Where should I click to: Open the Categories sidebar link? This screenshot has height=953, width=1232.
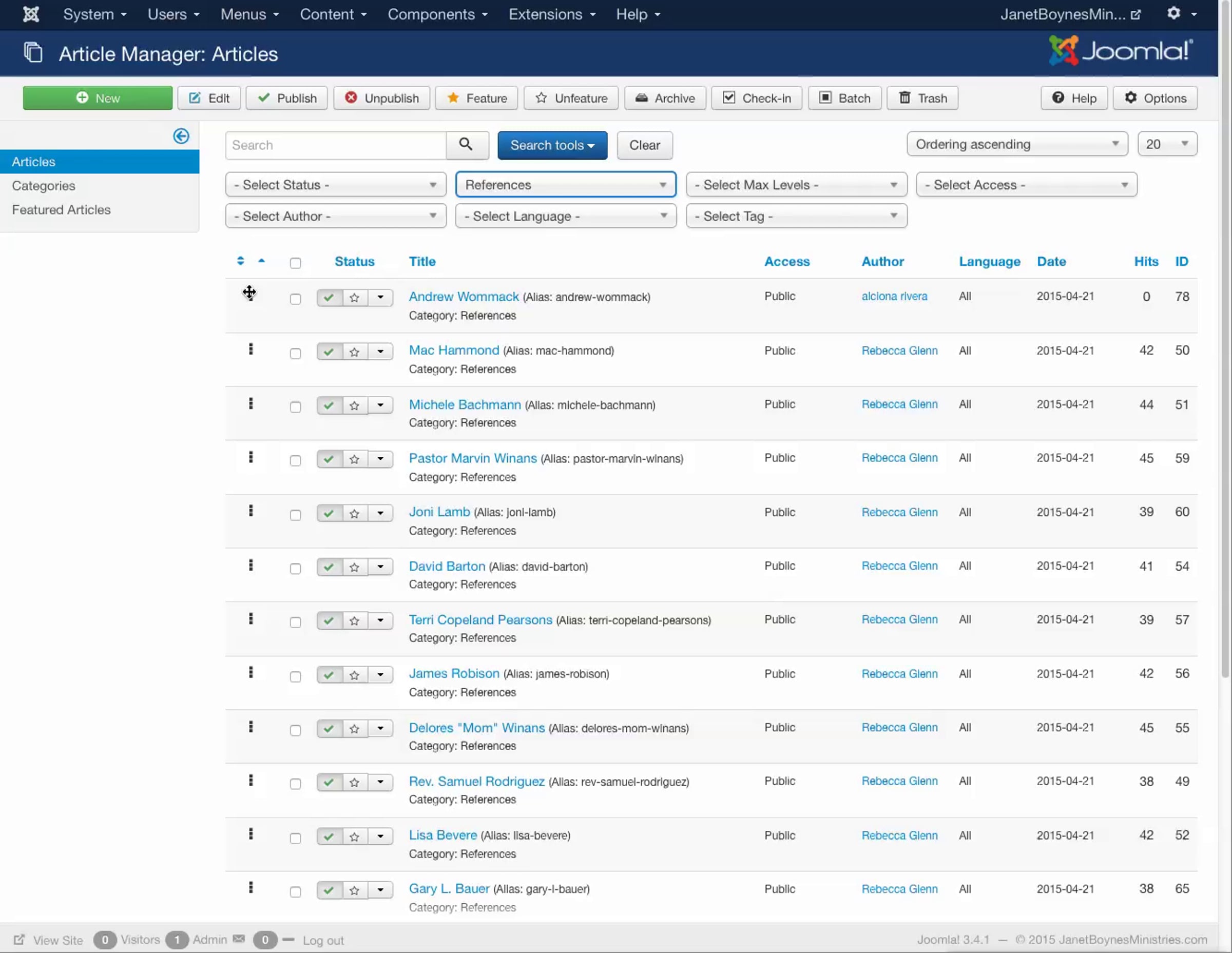44,186
